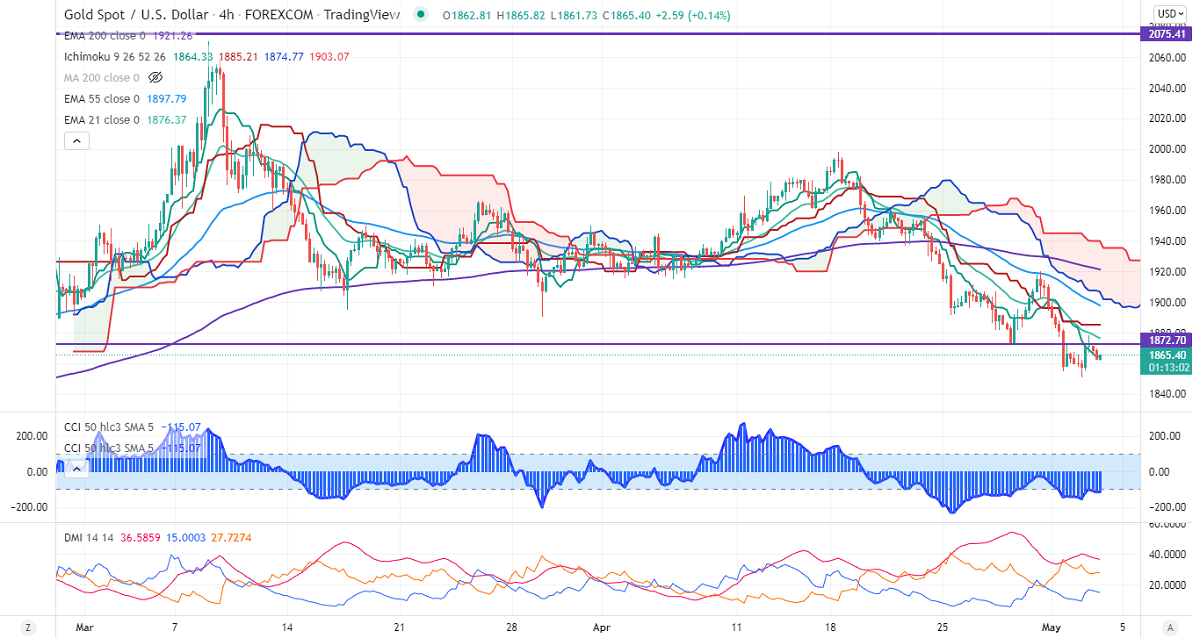Click the EMA 21 close 0 legend entry
The height and width of the screenshot is (638, 1192).
click(102, 120)
